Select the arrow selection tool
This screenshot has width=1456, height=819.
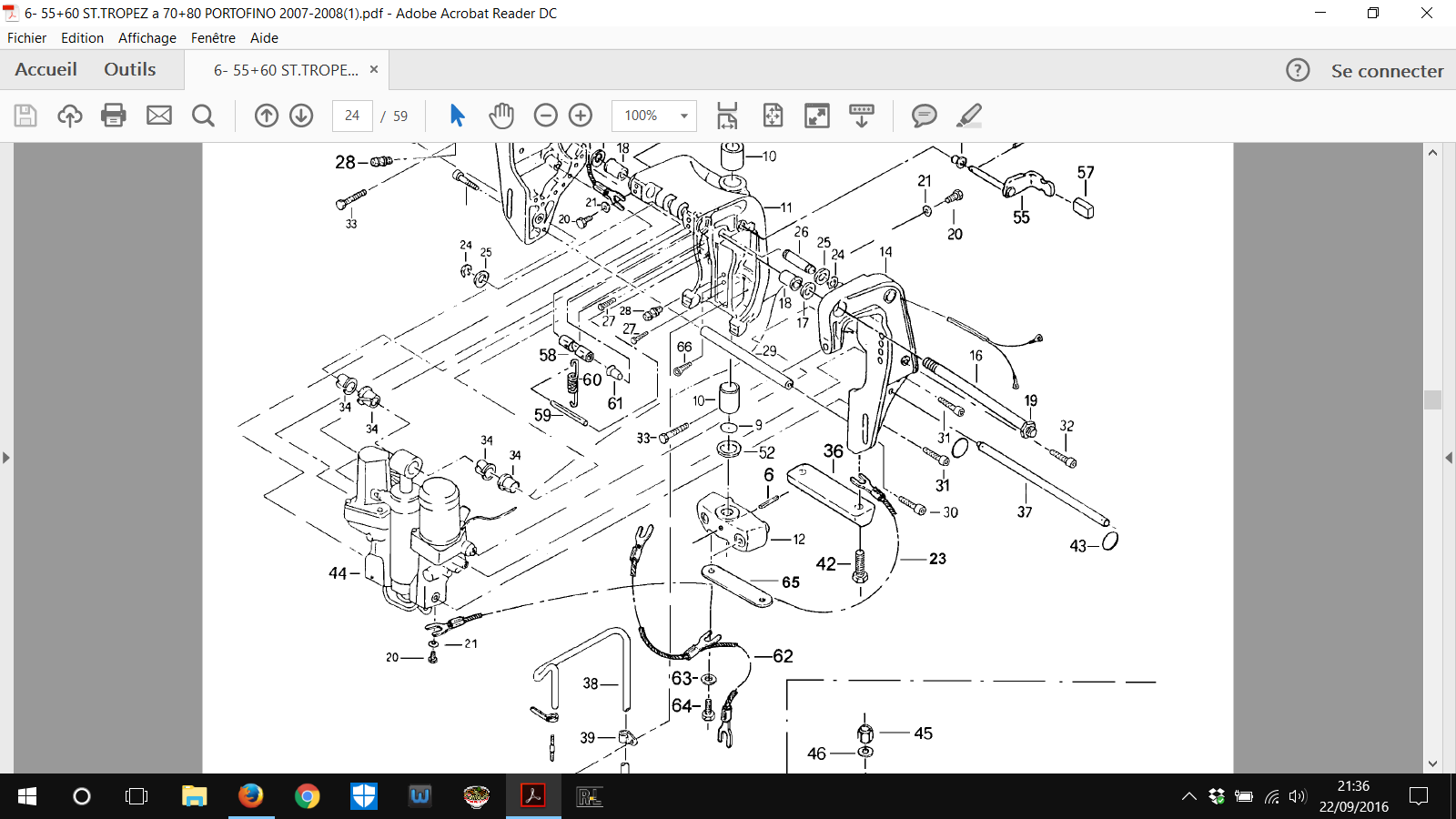pyautogui.click(x=457, y=116)
